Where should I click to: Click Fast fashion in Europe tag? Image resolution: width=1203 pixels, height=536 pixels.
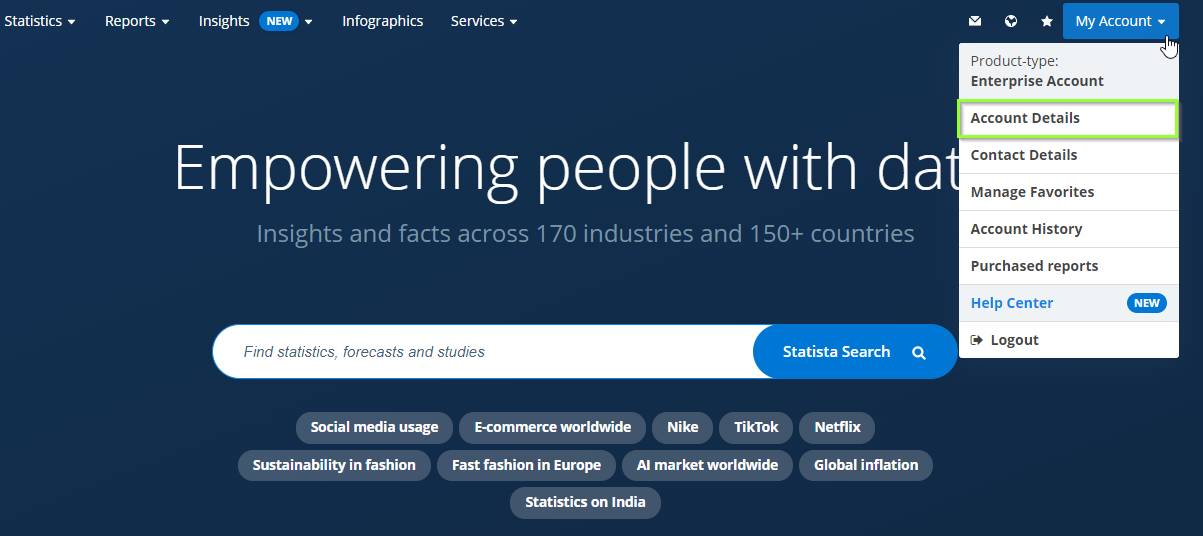pyautogui.click(x=526, y=465)
